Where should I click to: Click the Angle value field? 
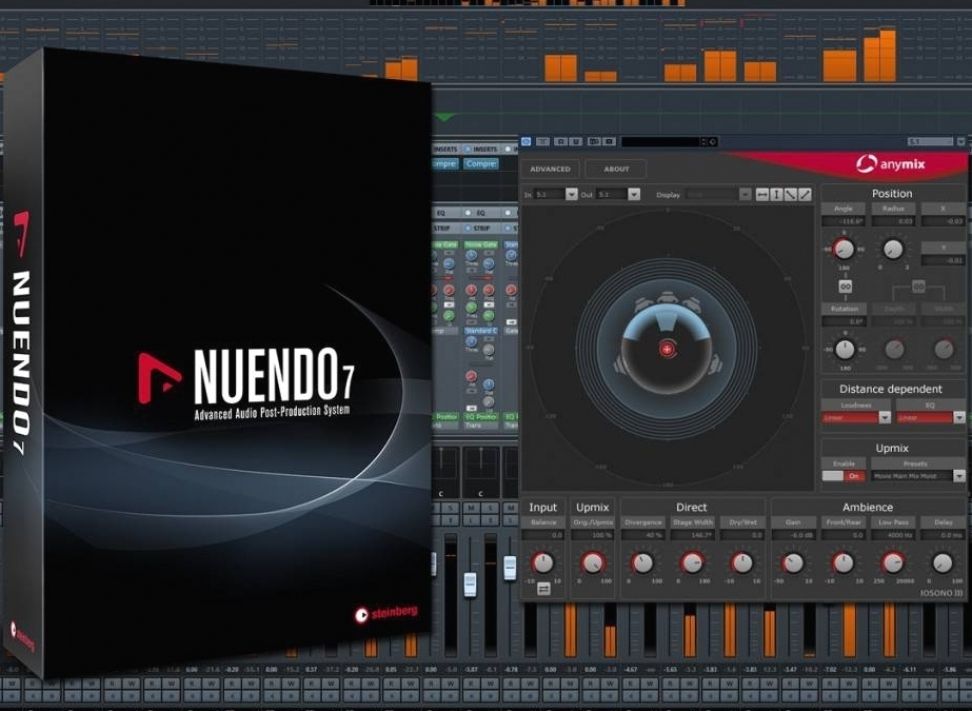(843, 221)
